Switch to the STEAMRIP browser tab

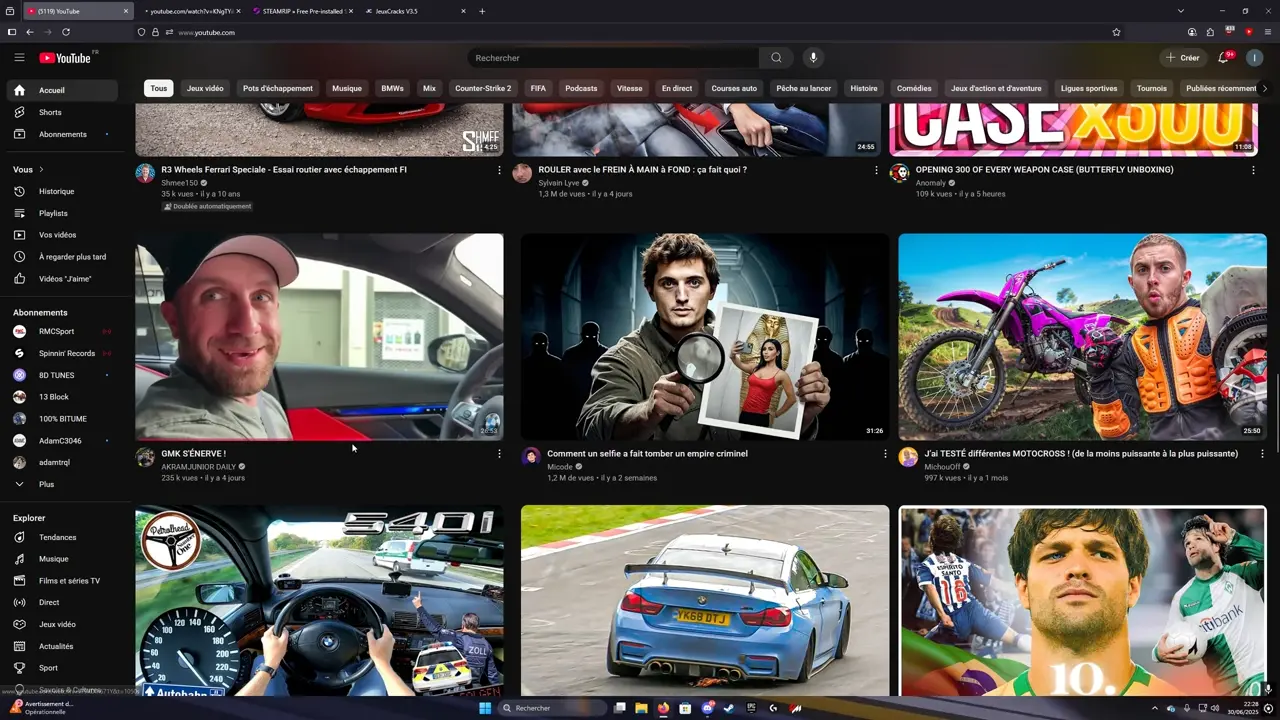[303, 11]
